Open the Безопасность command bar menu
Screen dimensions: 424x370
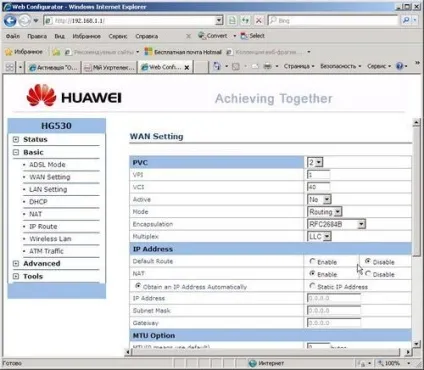[x=341, y=66]
